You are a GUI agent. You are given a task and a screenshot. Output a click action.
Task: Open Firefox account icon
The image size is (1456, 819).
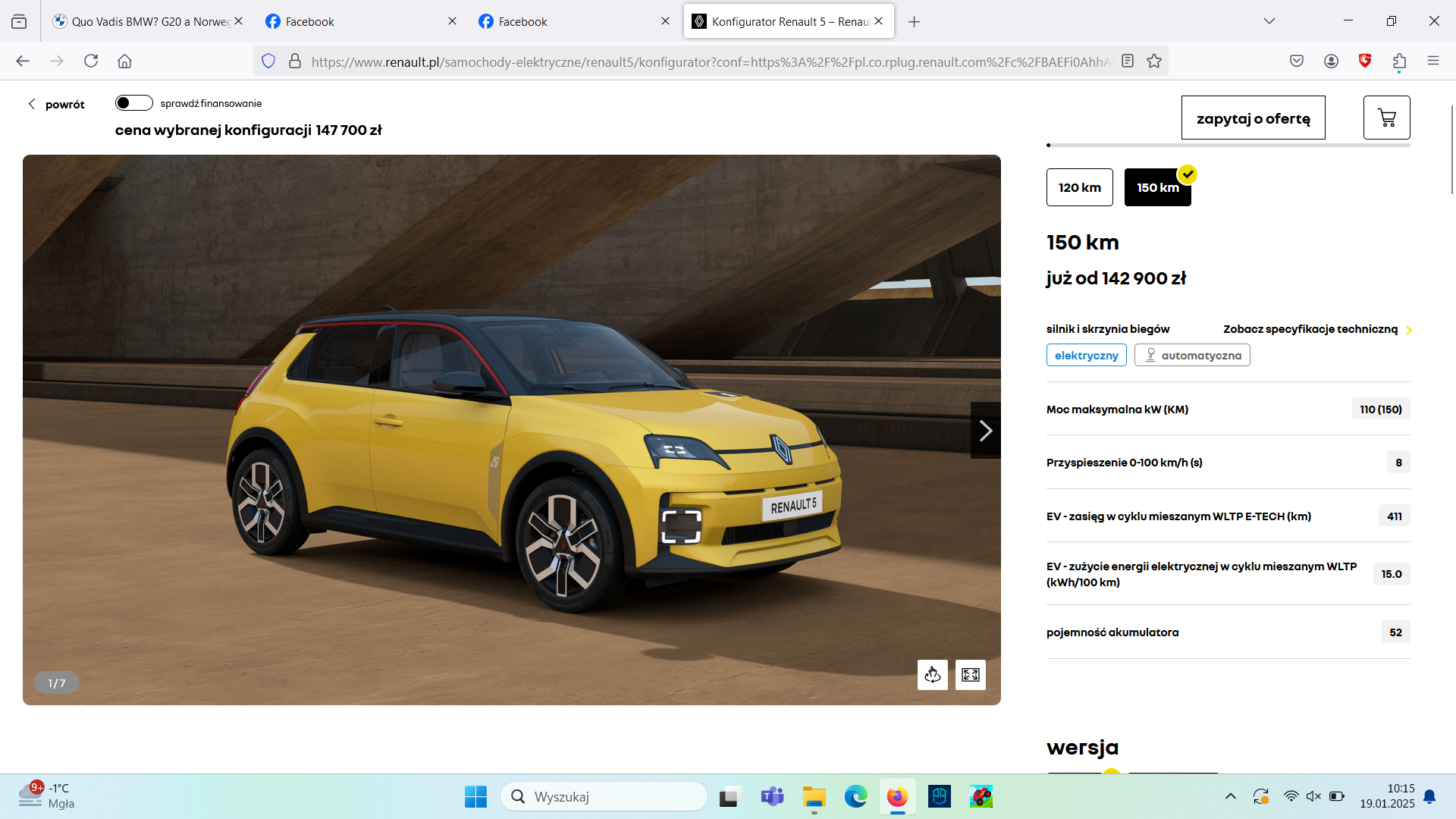coord(1331,61)
